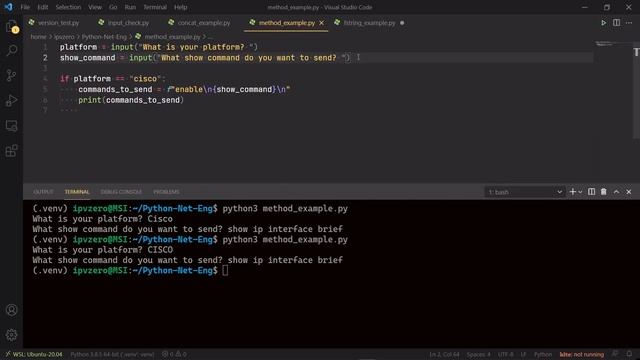Screen dimensions: 640x360
Task: Change language mode via Python status
Action: point(543,354)
